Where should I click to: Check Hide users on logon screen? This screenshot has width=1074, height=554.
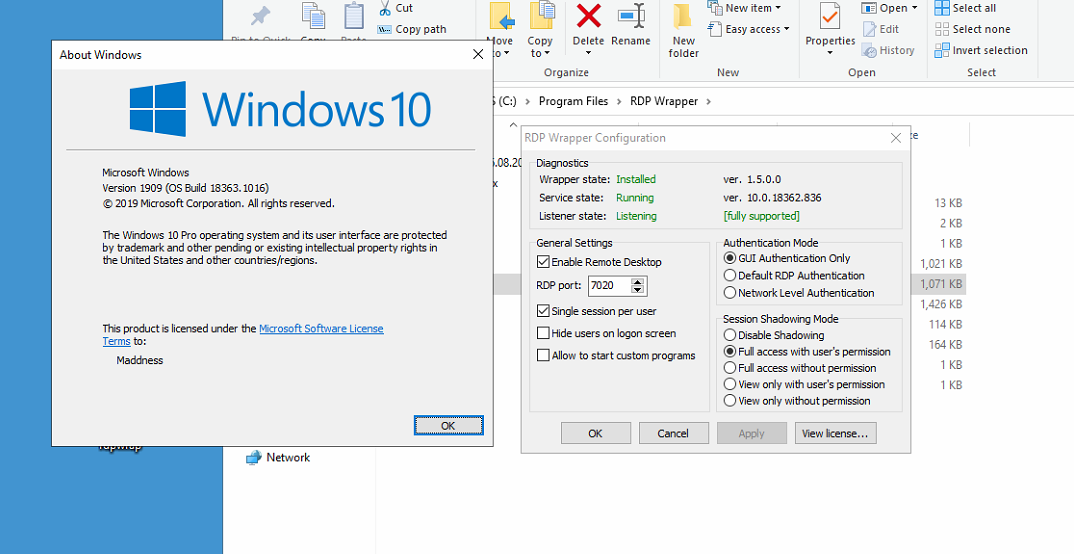click(543, 333)
